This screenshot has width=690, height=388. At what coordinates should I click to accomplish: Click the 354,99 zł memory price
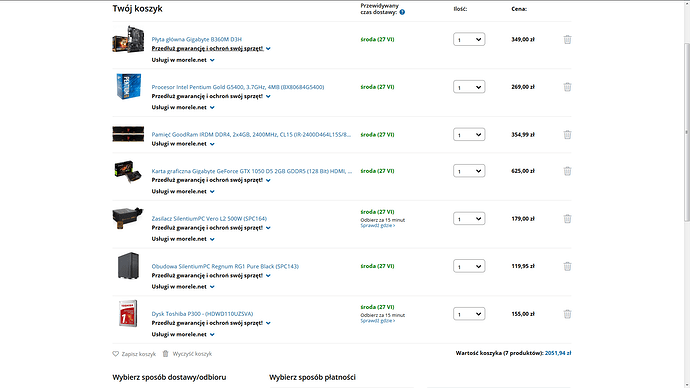pyautogui.click(x=523, y=135)
